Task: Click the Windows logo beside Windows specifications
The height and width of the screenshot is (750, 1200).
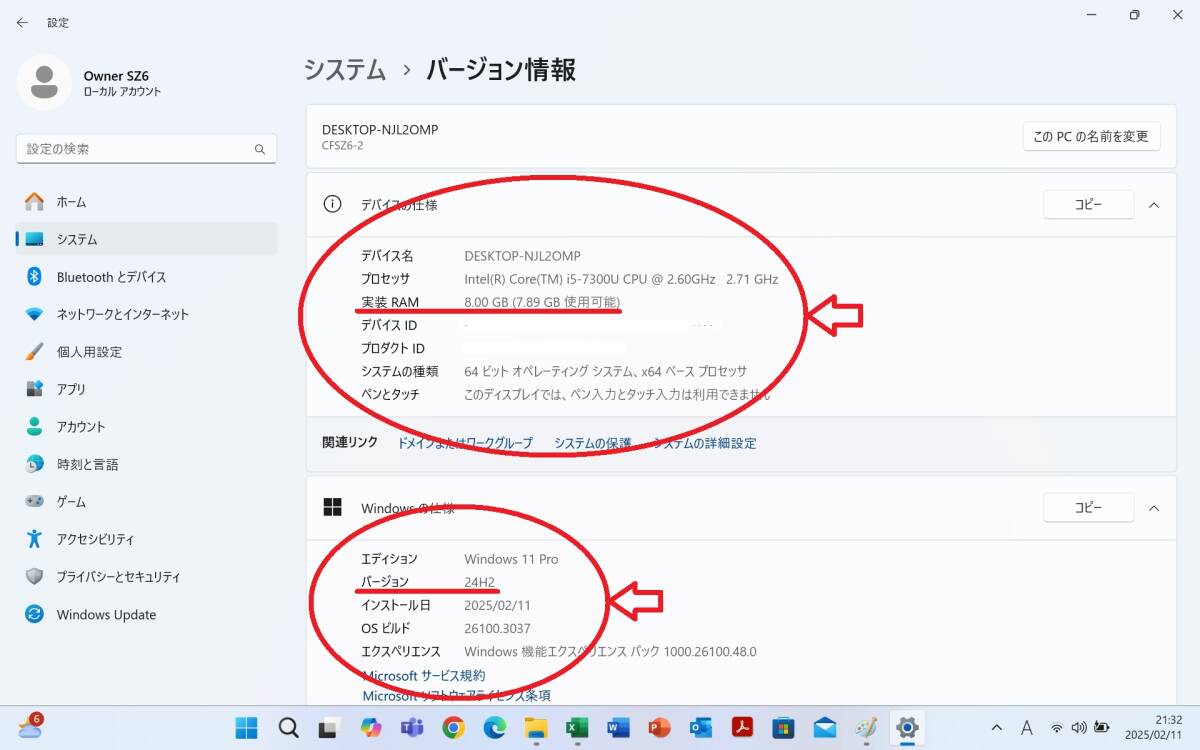Action: click(332, 507)
